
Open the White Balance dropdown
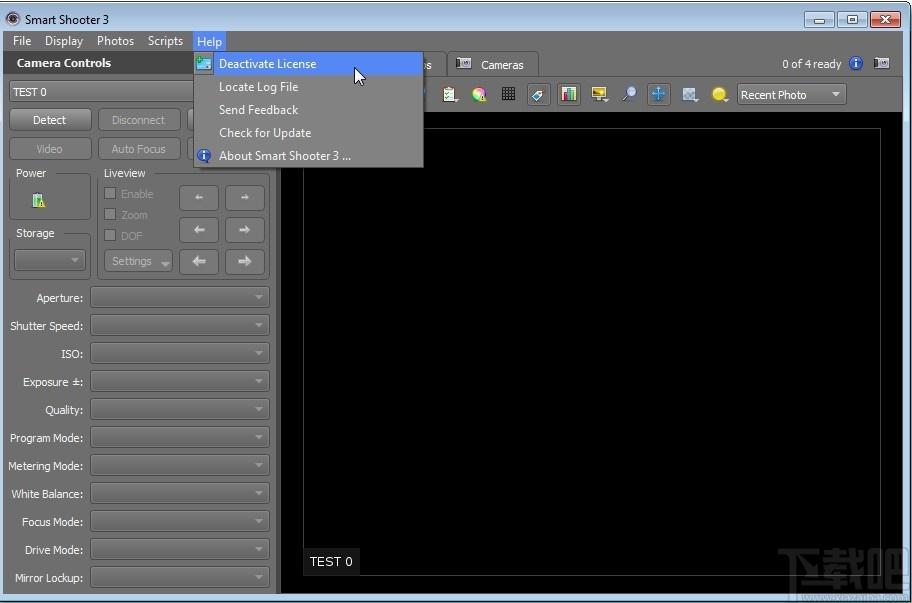pyautogui.click(x=180, y=493)
